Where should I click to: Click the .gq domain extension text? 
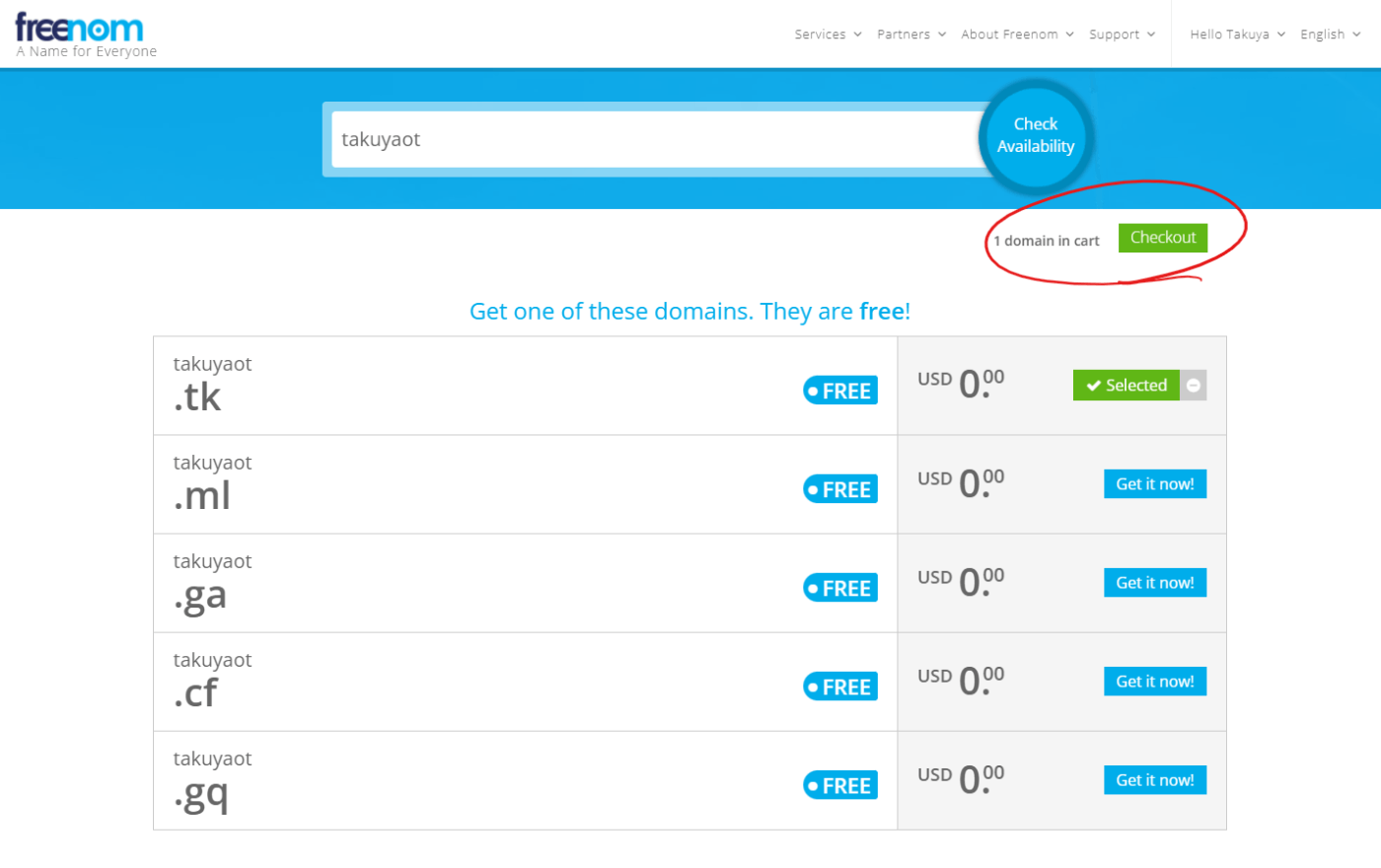coord(201,793)
